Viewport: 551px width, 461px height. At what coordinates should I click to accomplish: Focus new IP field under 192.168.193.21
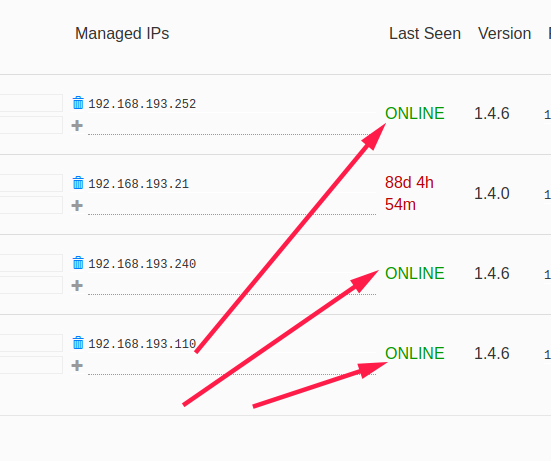(x=232, y=206)
